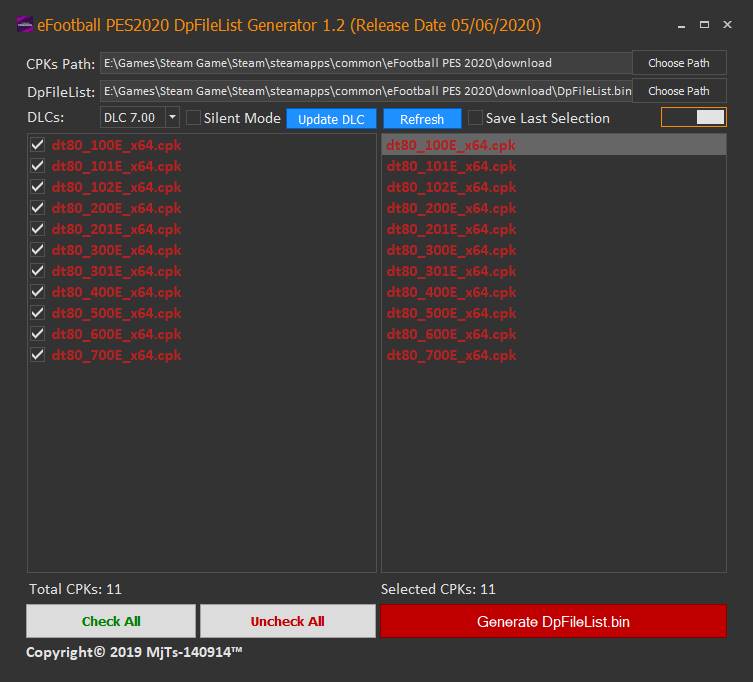Toggle checkbox for dt80_500E_x64.cpk

[x=37, y=313]
